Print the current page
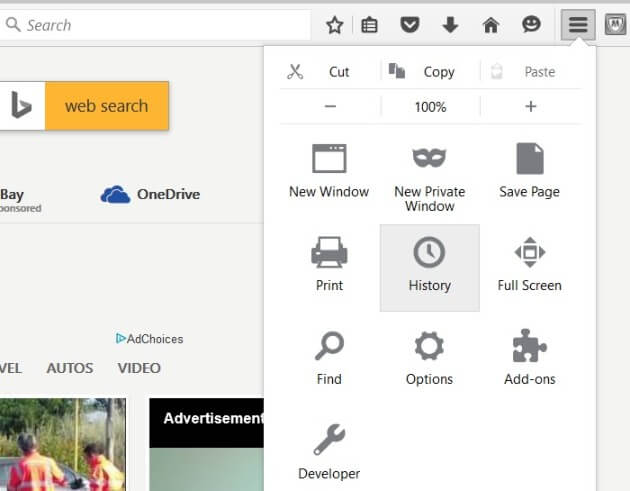 coord(329,265)
